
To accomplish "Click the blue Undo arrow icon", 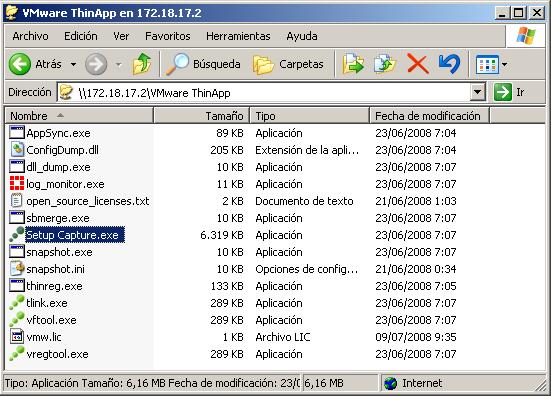I will pos(449,64).
